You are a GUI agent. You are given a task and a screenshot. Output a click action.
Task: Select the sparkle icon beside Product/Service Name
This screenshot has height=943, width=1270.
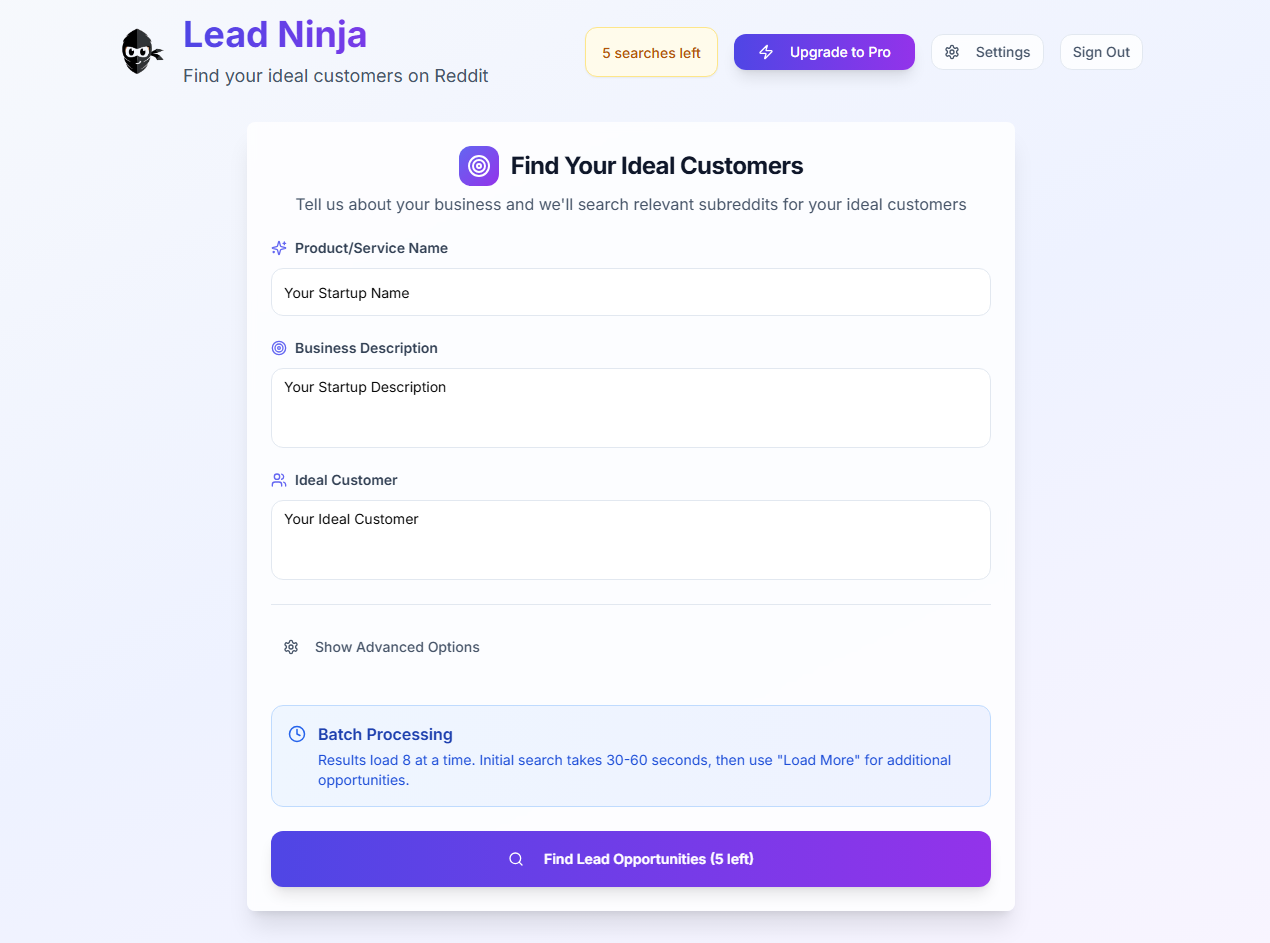tap(278, 247)
